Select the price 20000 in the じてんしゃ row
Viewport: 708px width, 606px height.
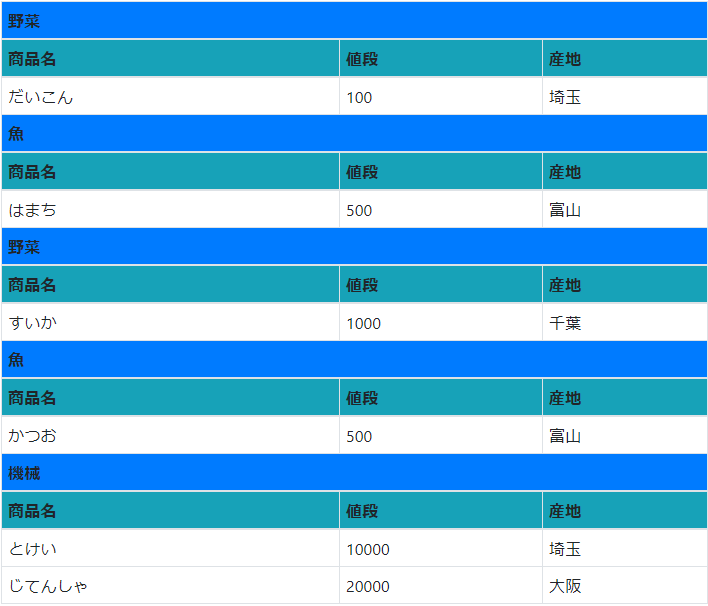click(x=368, y=587)
